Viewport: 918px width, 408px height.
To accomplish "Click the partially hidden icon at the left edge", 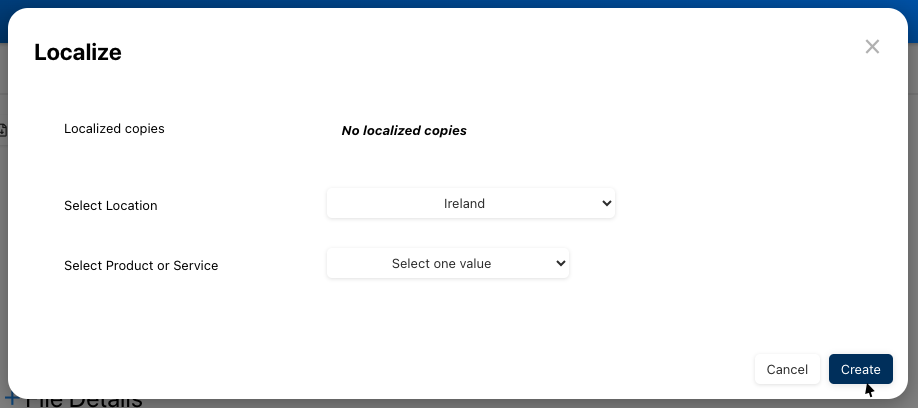I will [x=3, y=130].
